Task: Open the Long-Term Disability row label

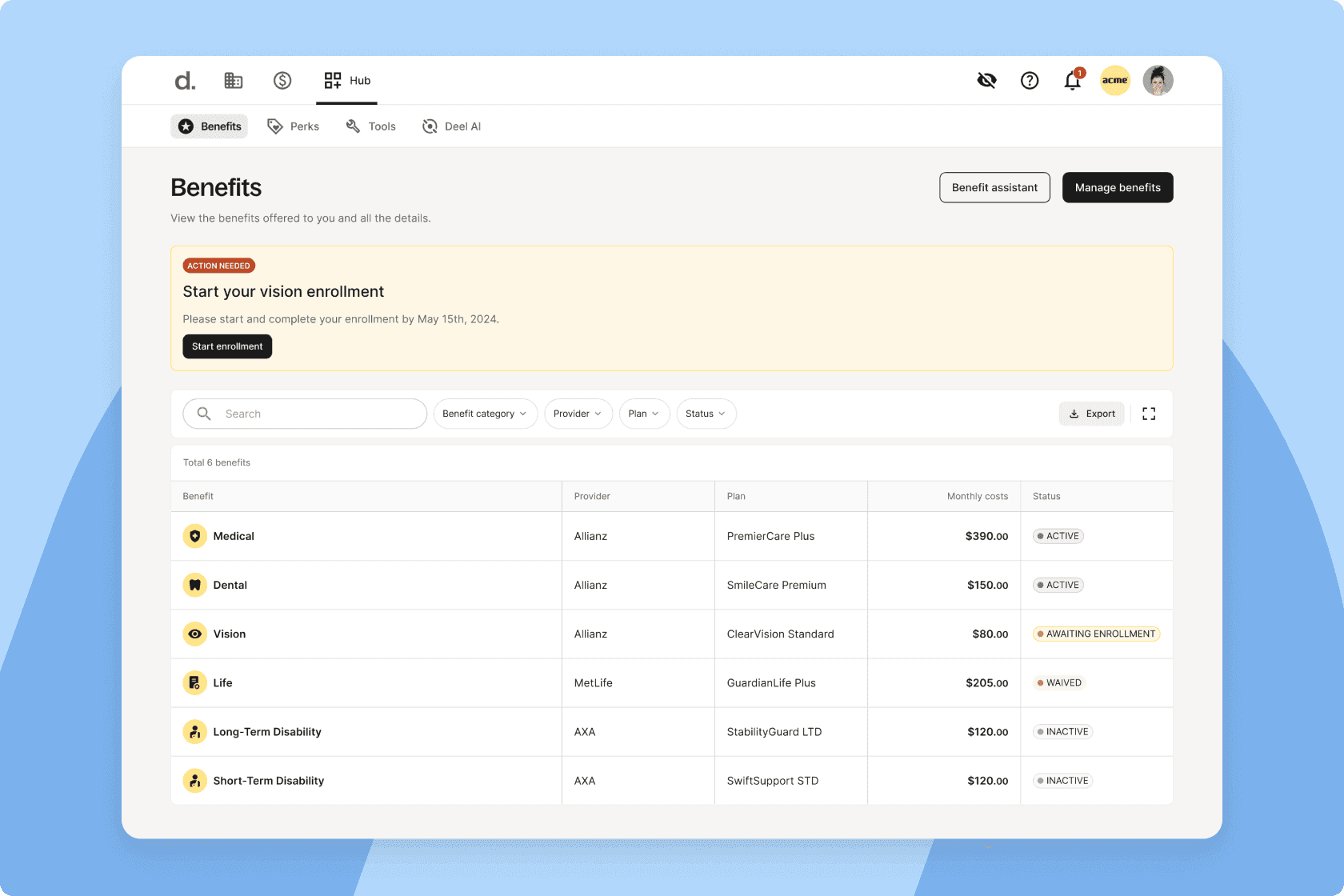Action: coord(267,731)
